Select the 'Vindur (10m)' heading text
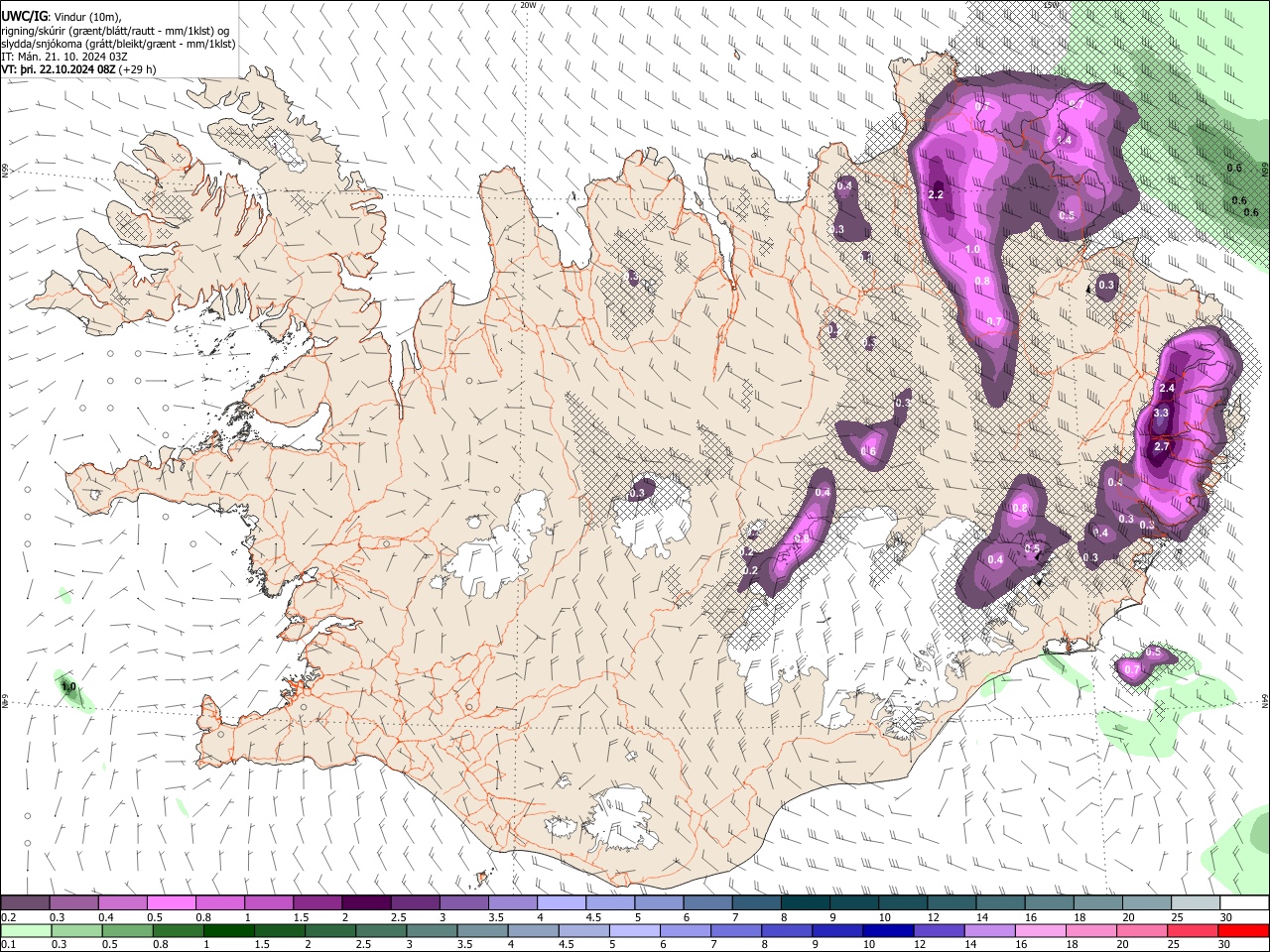 88,17
